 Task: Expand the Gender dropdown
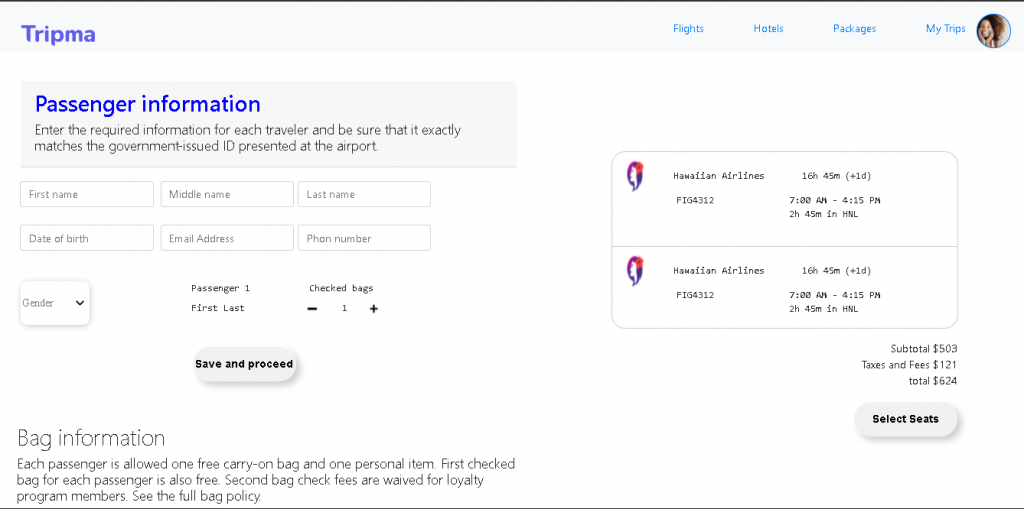[55, 303]
